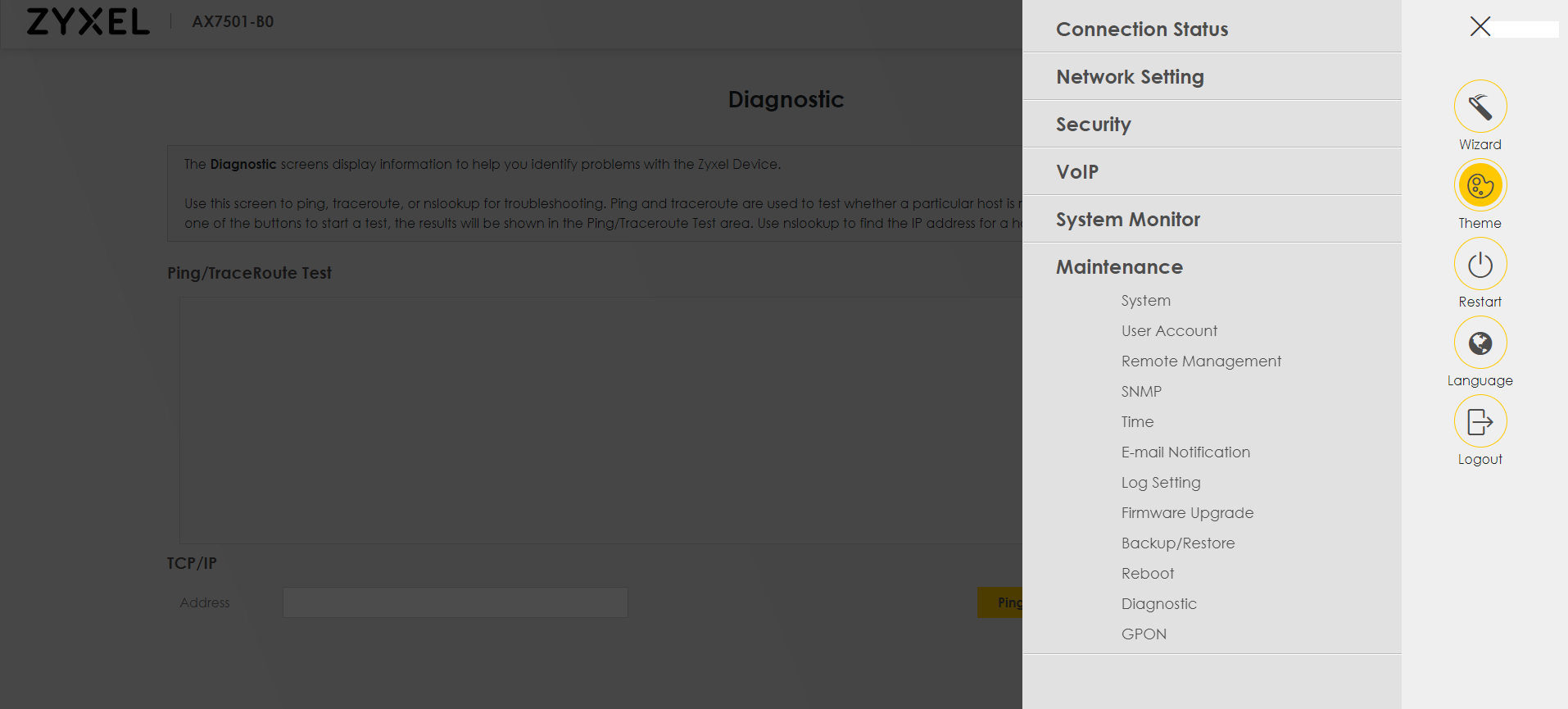
Task: Click the Restart power icon
Action: click(x=1480, y=264)
